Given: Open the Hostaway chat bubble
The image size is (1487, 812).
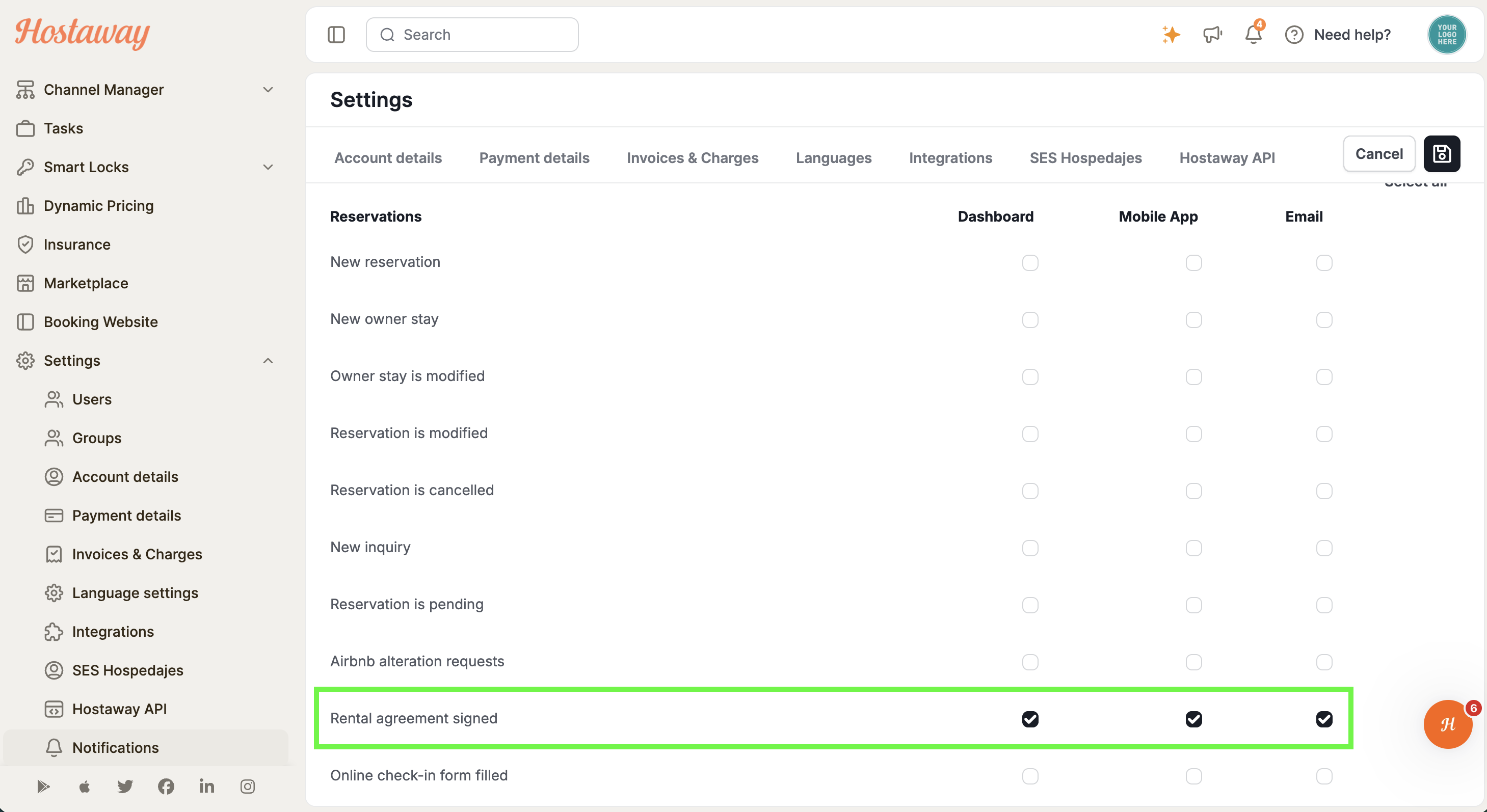Looking at the screenshot, I should tap(1448, 724).
